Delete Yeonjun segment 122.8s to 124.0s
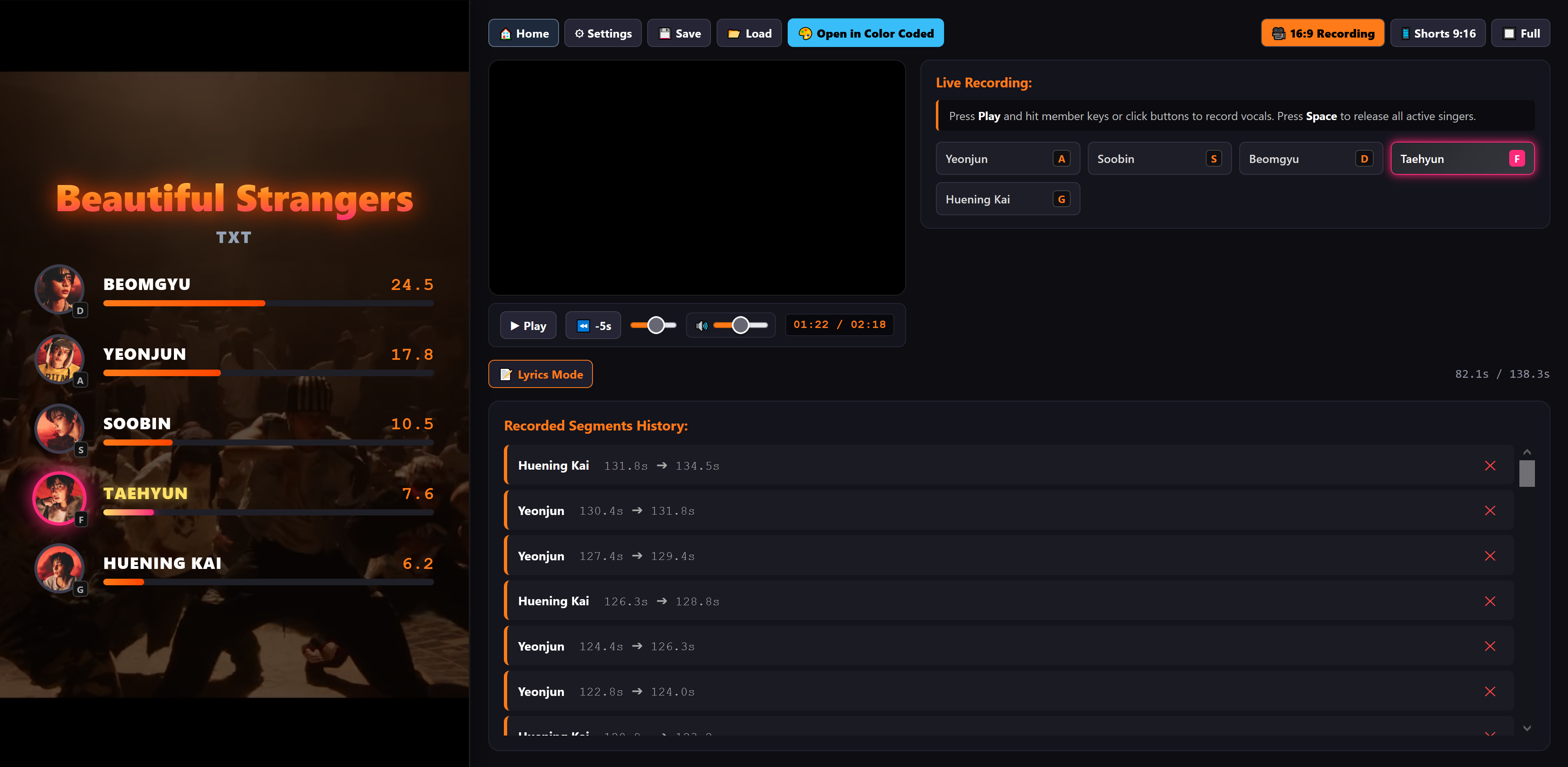 pos(1490,691)
